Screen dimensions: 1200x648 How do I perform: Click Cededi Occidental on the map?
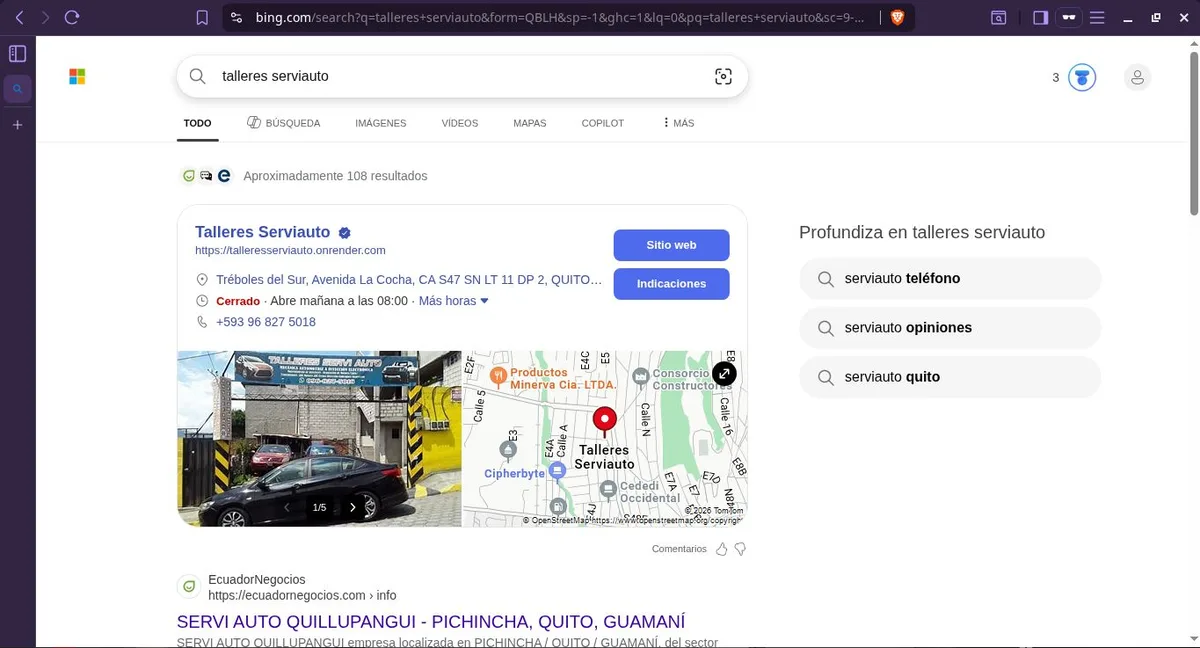click(x=641, y=491)
